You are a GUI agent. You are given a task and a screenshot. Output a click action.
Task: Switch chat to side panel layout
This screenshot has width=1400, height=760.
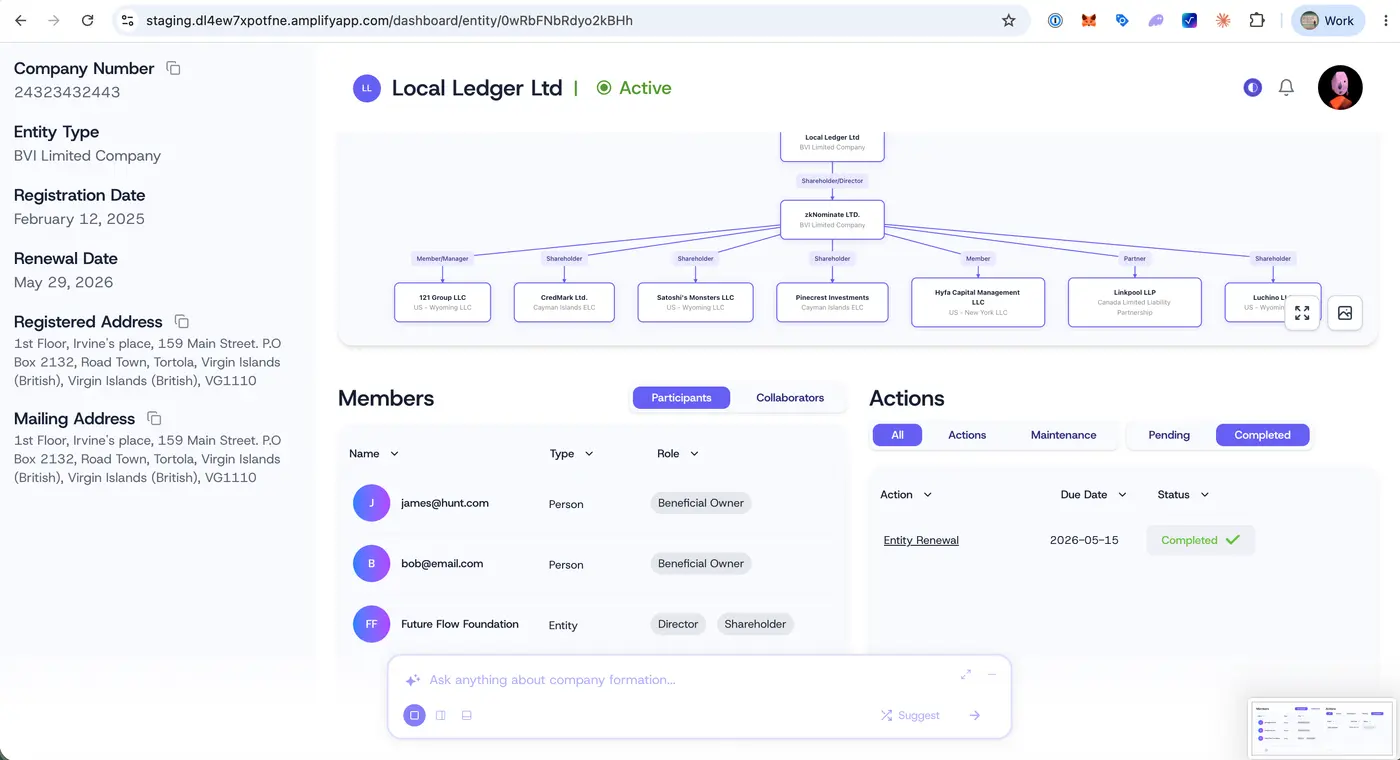440,715
